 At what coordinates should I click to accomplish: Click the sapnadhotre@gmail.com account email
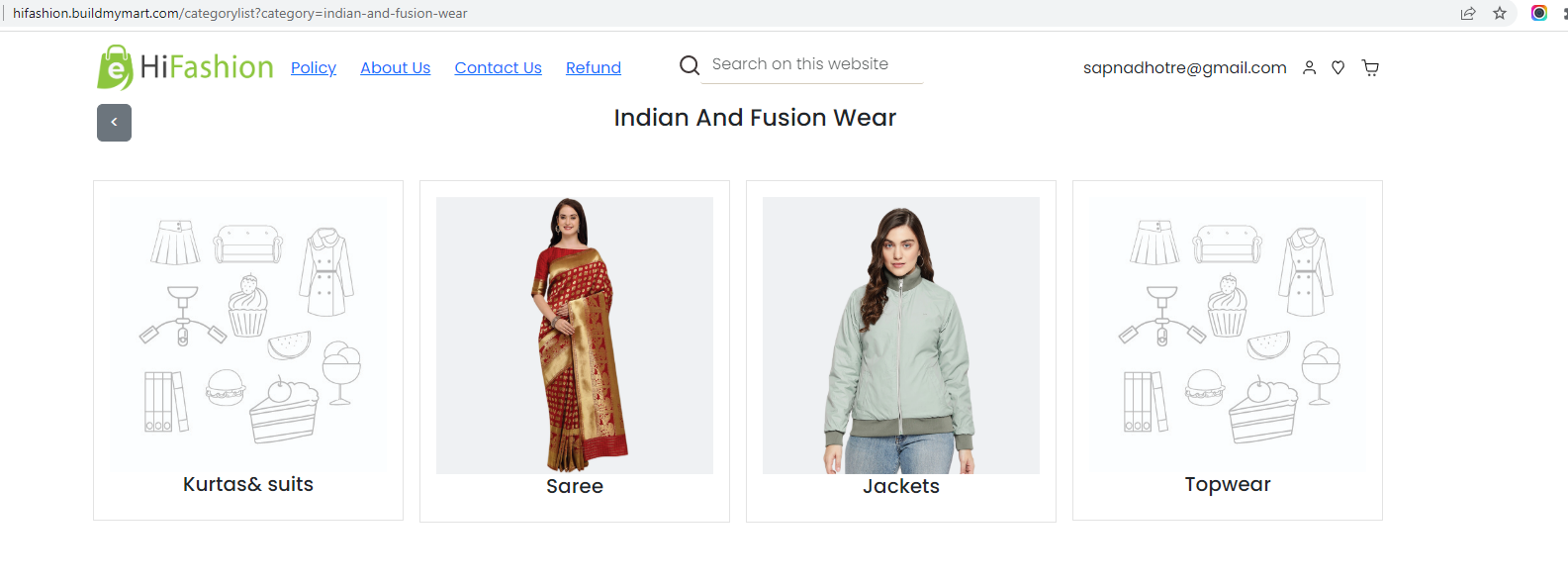coord(1185,67)
